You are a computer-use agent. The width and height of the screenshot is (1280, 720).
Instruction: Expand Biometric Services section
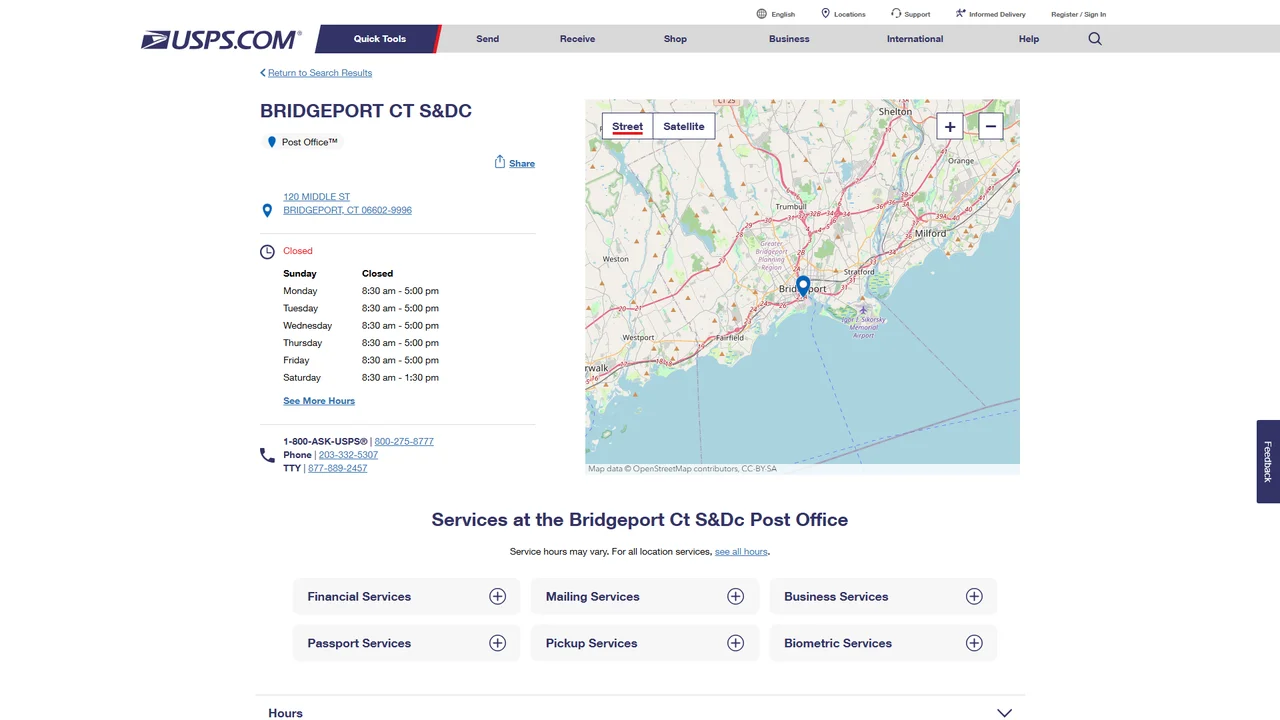click(883, 643)
